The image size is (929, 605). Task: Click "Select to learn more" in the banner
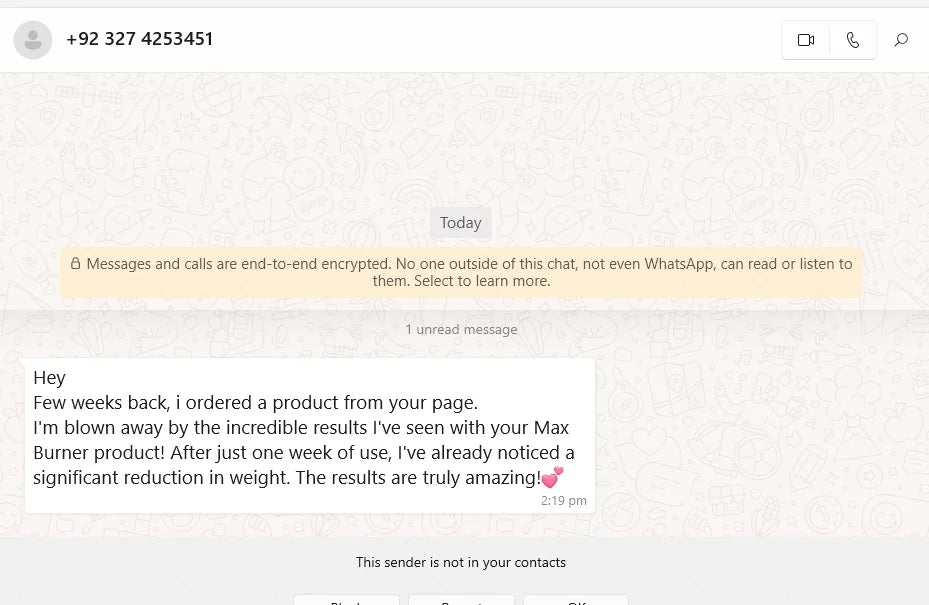[482, 281]
